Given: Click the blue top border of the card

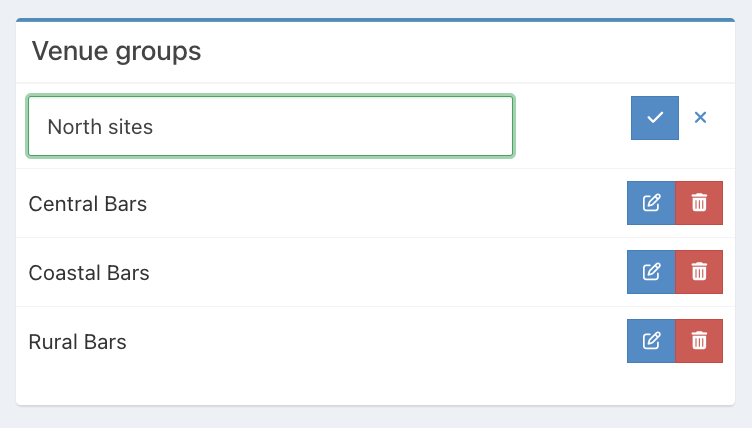Looking at the screenshot, I should (376, 20).
